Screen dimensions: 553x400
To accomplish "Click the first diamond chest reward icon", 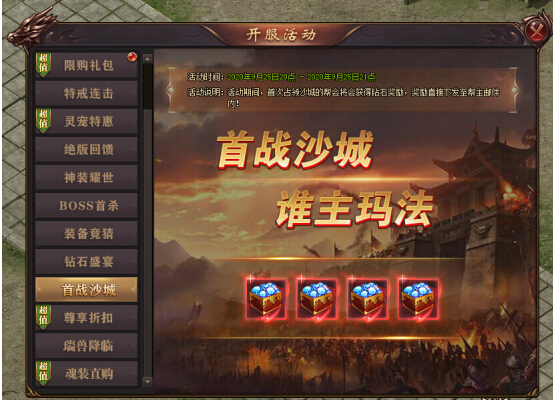I will [x=266, y=299].
